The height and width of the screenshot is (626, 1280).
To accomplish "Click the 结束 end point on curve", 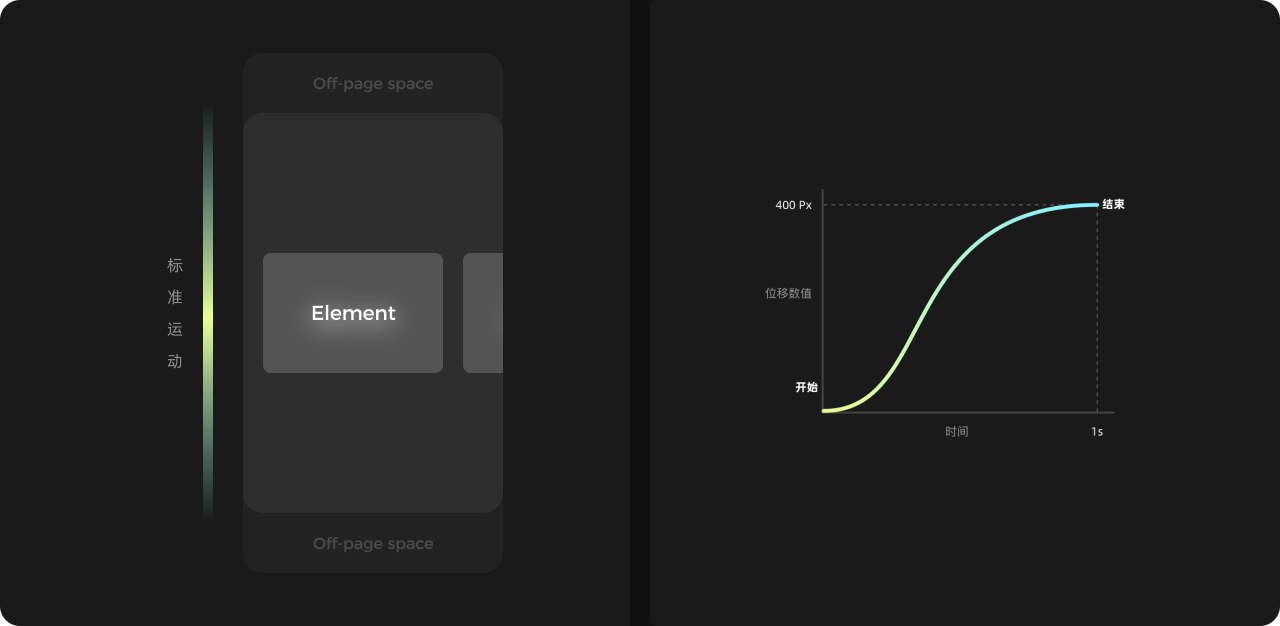I will click(x=1113, y=204).
